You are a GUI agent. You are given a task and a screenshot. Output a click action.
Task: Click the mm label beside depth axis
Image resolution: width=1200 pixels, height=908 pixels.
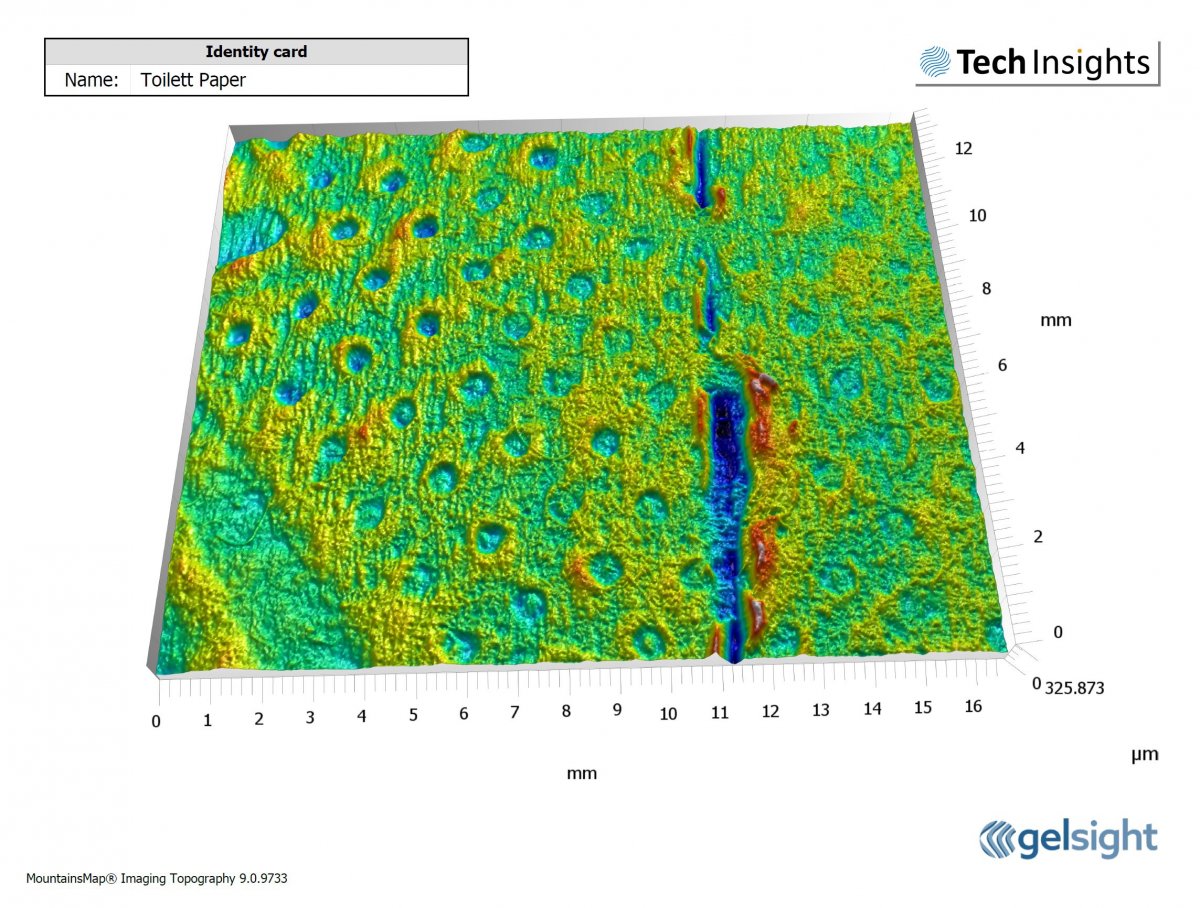click(1055, 320)
